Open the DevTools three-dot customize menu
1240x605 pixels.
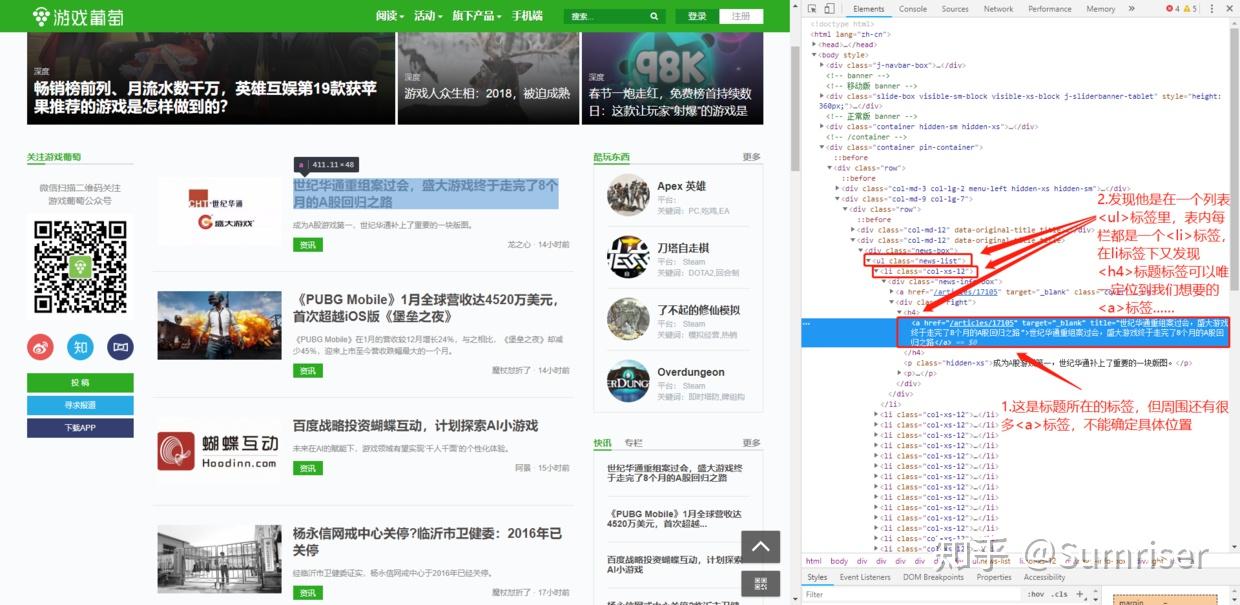[1211, 9]
